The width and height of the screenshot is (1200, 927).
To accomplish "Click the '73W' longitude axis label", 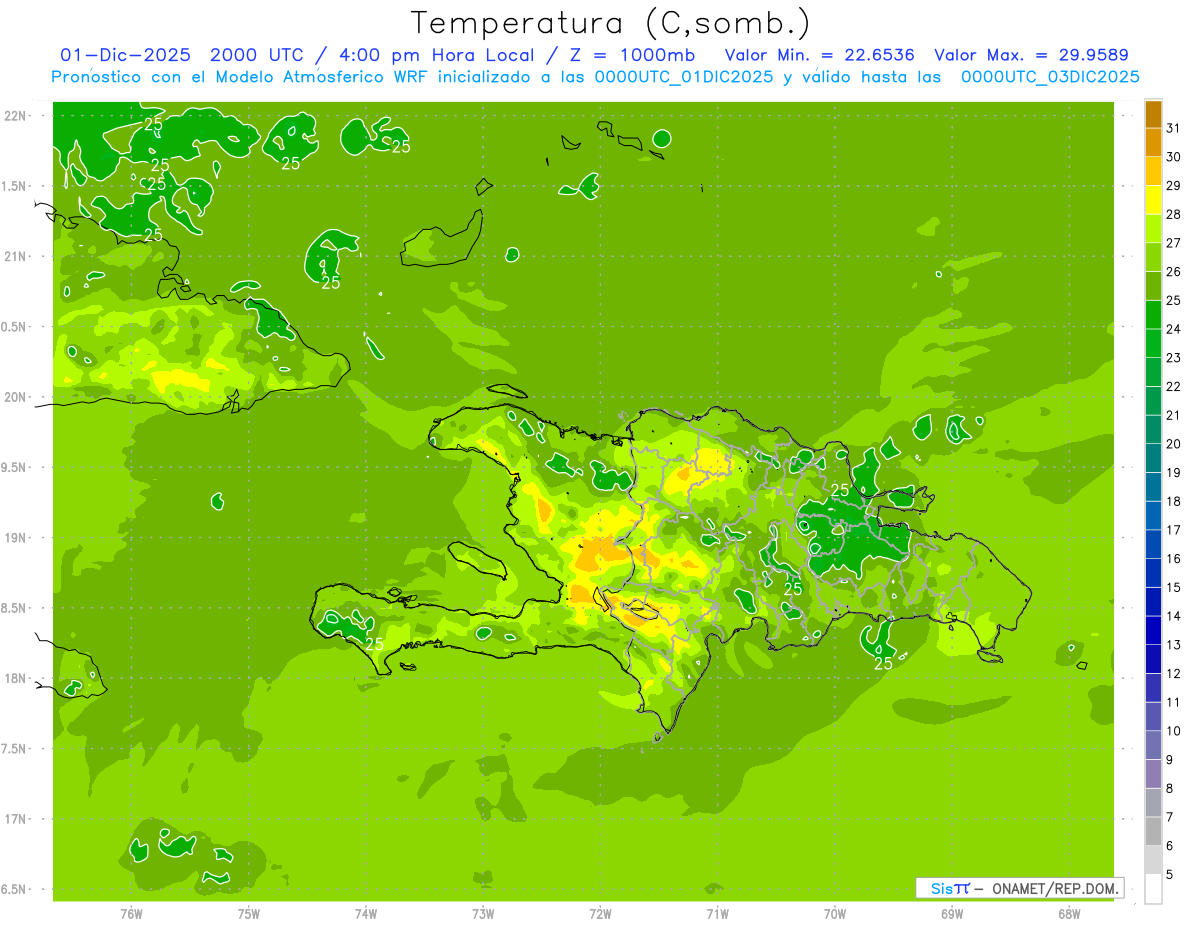I will pyautogui.click(x=483, y=914).
